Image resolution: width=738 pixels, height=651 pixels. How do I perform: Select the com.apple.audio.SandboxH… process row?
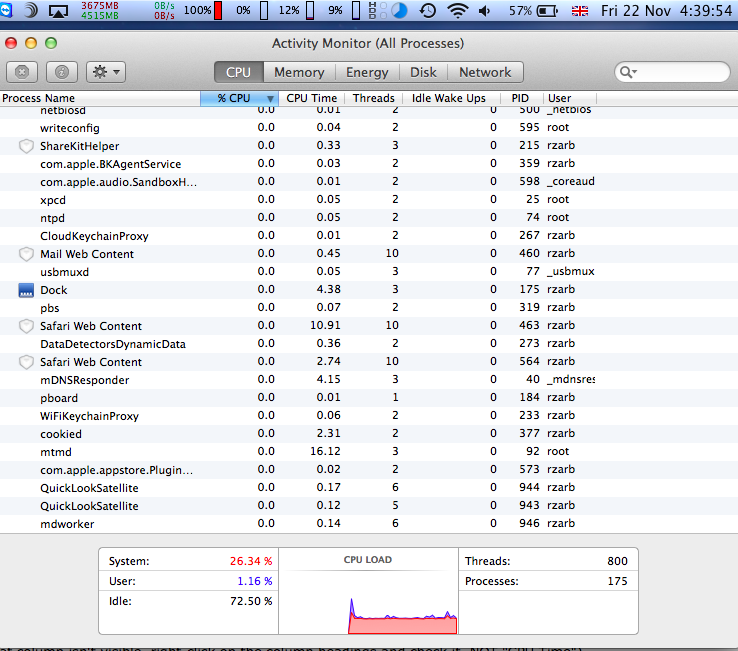coord(369,182)
